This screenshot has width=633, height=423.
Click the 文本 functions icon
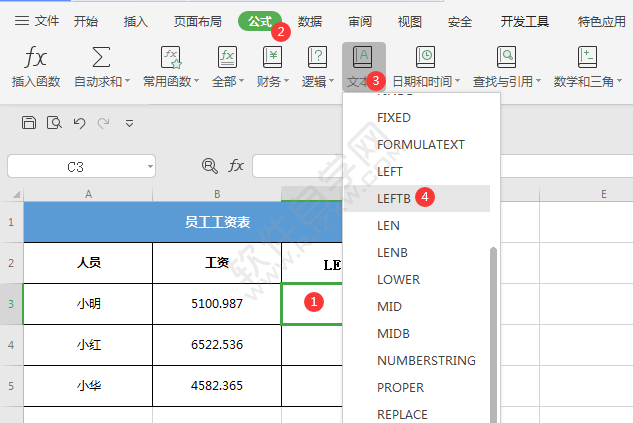(363, 57)
